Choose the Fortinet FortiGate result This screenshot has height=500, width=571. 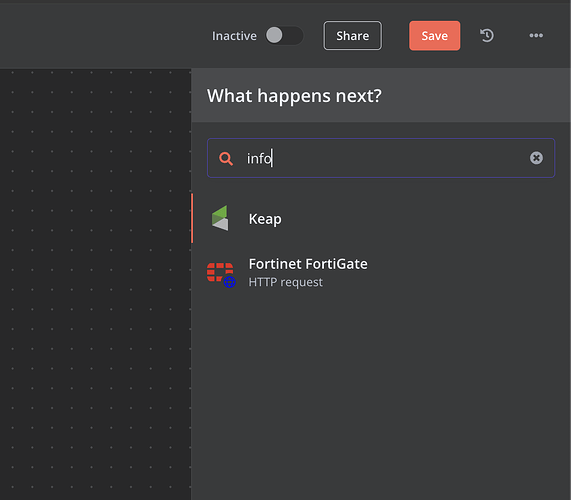(381, 272)
